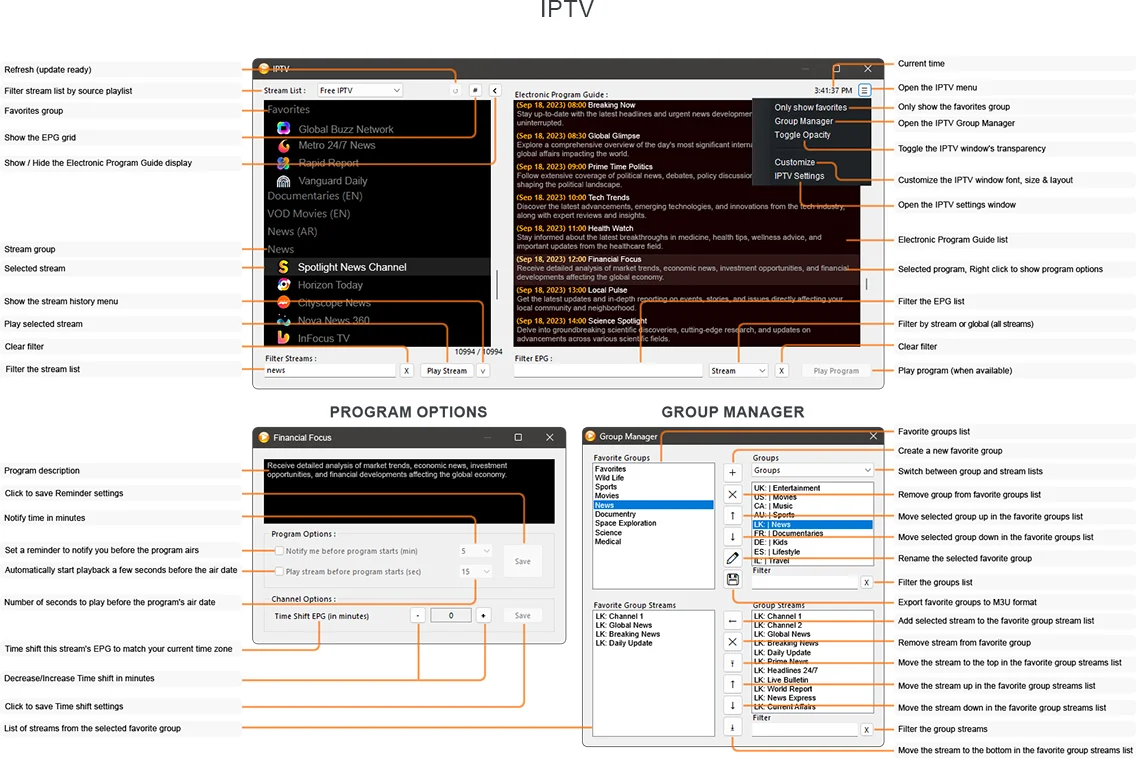The width and height of the screenshot is (1136, 758).
Task: Choose Customize from the IPTV menu
Action: [794, 162]
